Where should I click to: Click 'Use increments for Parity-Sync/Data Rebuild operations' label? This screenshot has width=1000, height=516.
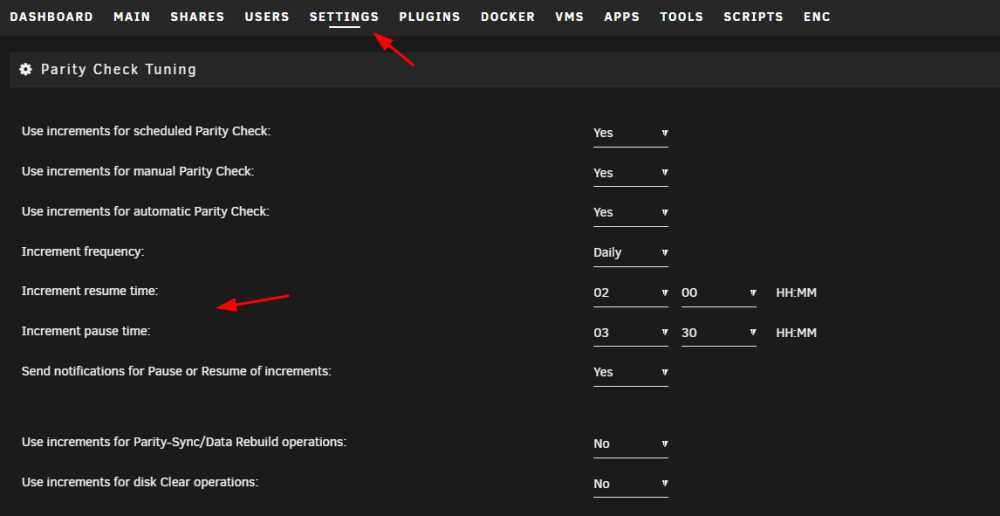184,442
